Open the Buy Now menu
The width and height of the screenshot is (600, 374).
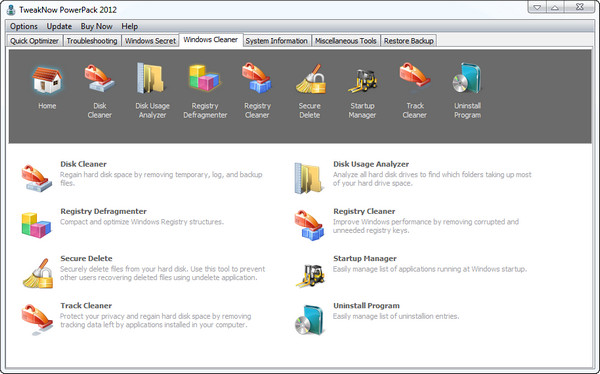pyautogui.click(x=96, y=26)
